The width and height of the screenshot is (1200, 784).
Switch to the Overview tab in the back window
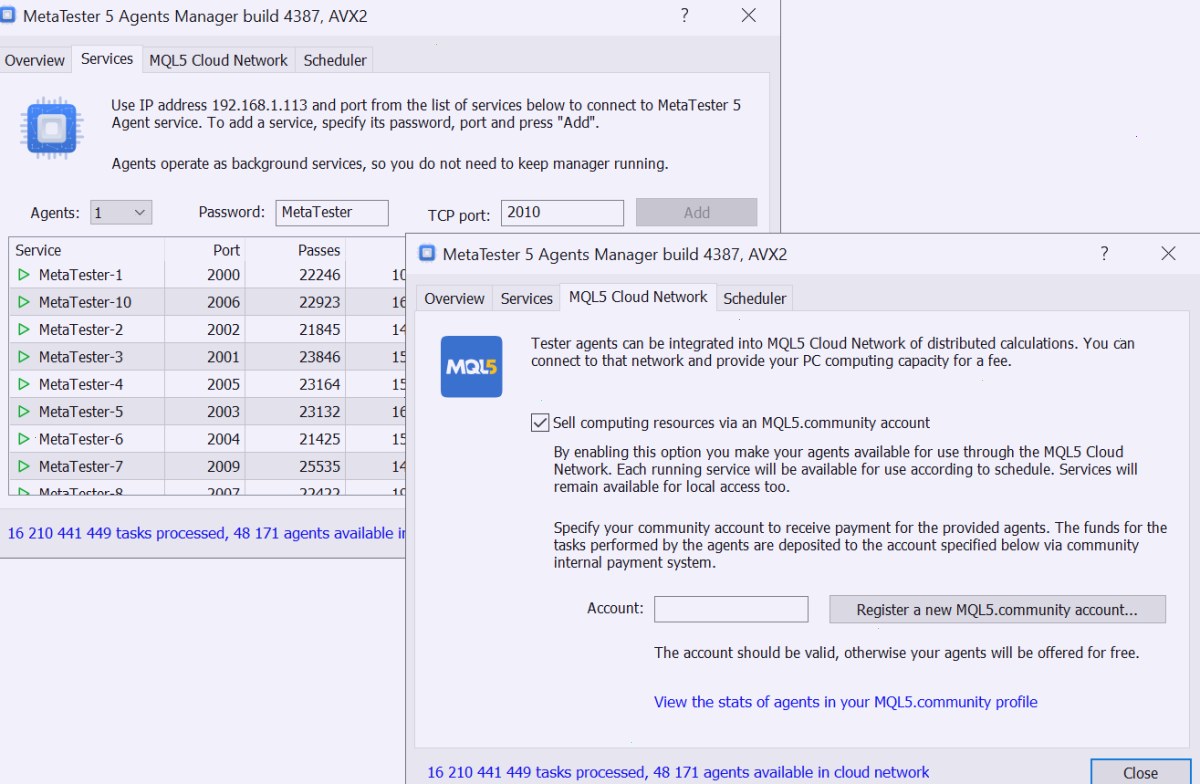(x=35, y=60)
